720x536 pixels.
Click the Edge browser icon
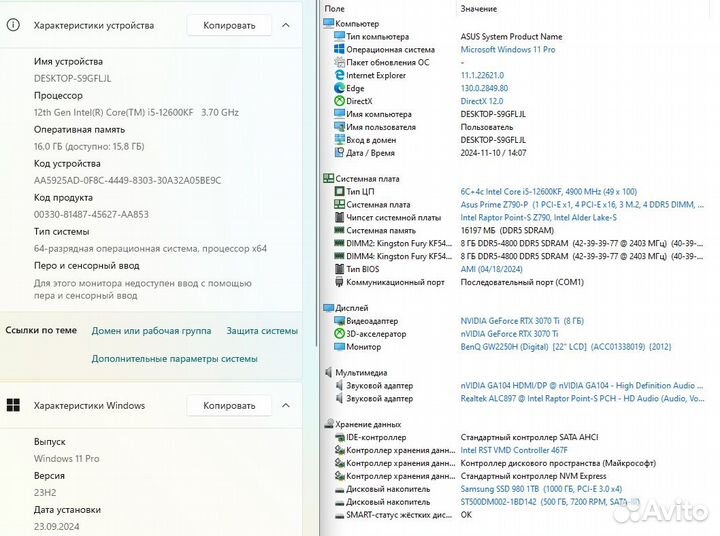[x=339, y=88]
